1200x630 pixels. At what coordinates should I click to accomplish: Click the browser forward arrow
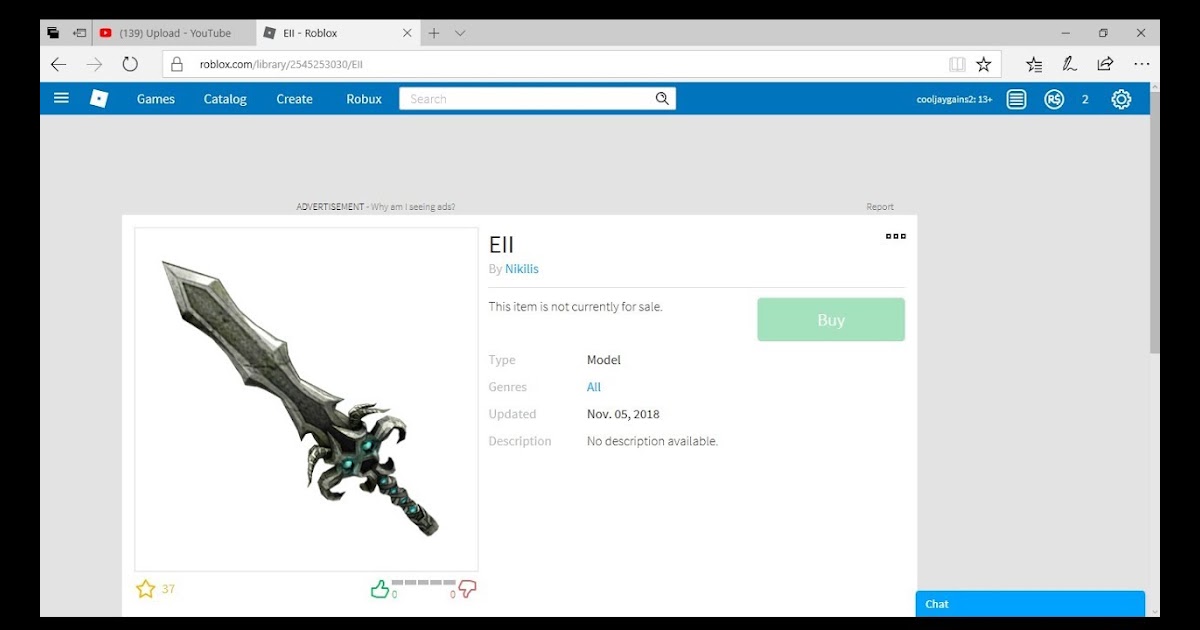click(x=94, y=64)
